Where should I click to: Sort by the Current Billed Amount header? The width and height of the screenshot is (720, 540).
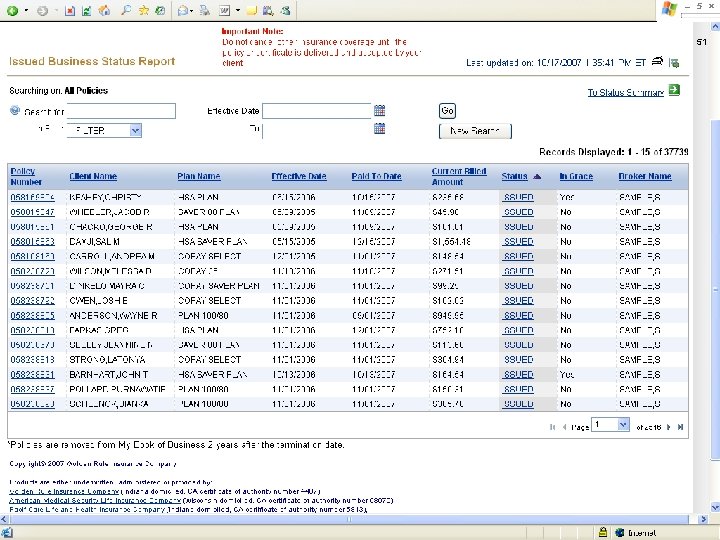459,176
